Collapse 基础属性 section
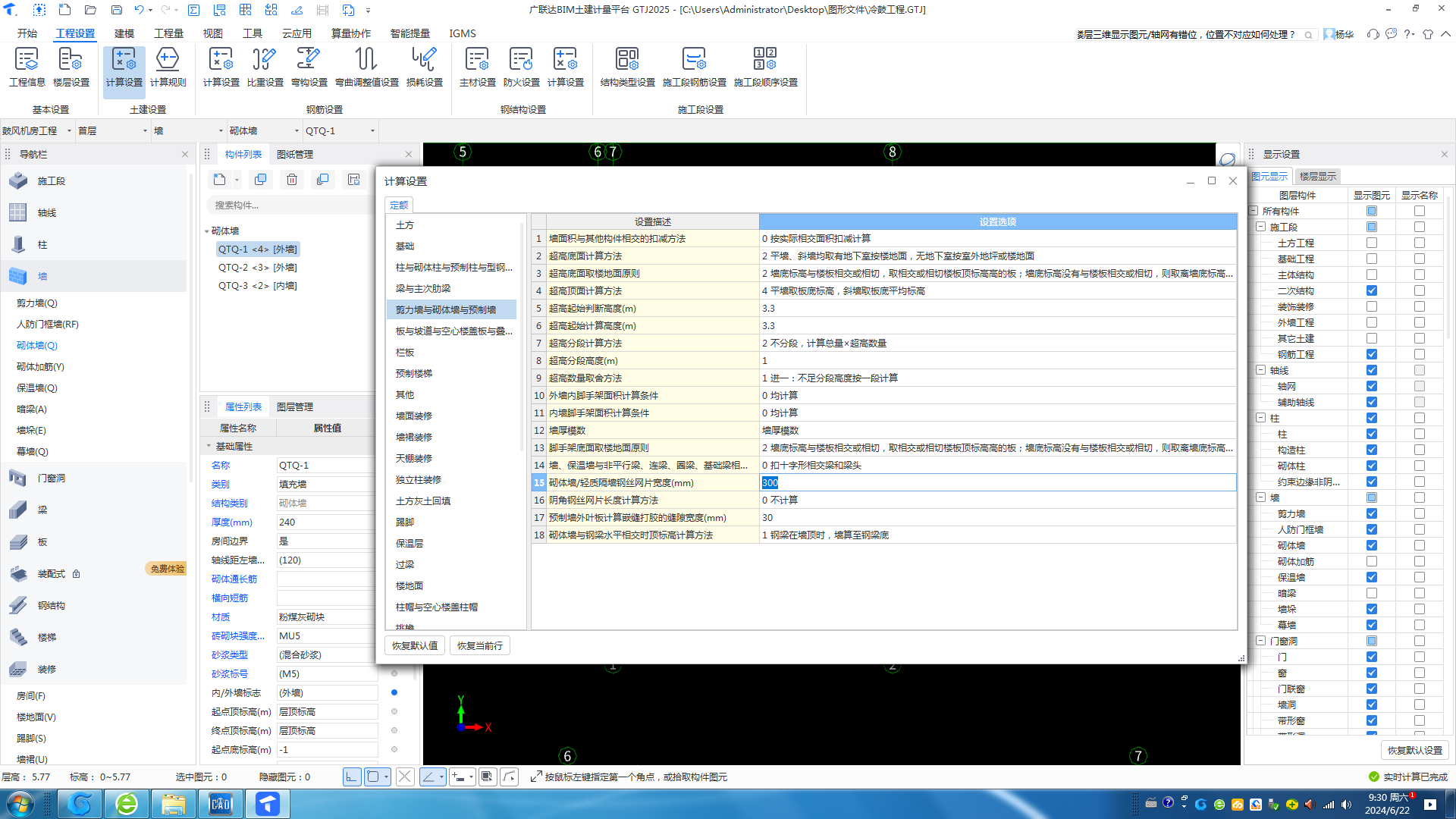The height and width of the screenshot is (819, 1456). tap(209, 446)
